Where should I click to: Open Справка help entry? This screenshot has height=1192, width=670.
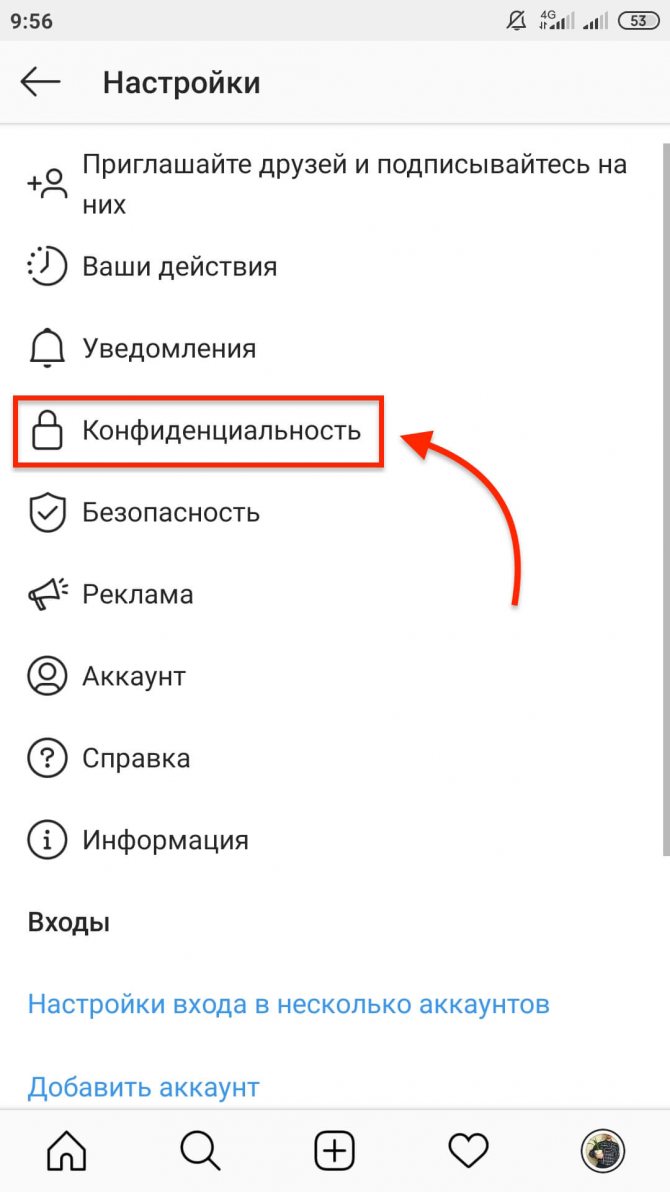point(136,759)
